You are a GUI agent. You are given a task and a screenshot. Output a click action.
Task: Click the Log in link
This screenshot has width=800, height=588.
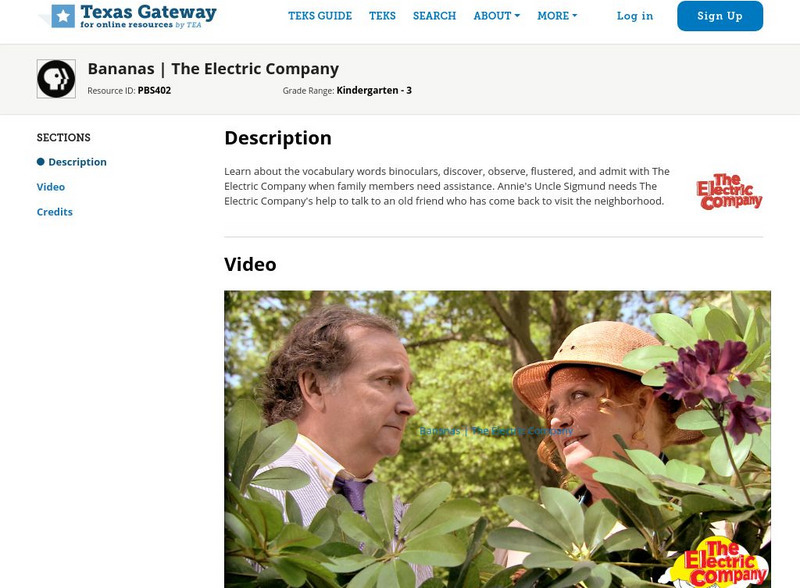(x=635, y=16)
